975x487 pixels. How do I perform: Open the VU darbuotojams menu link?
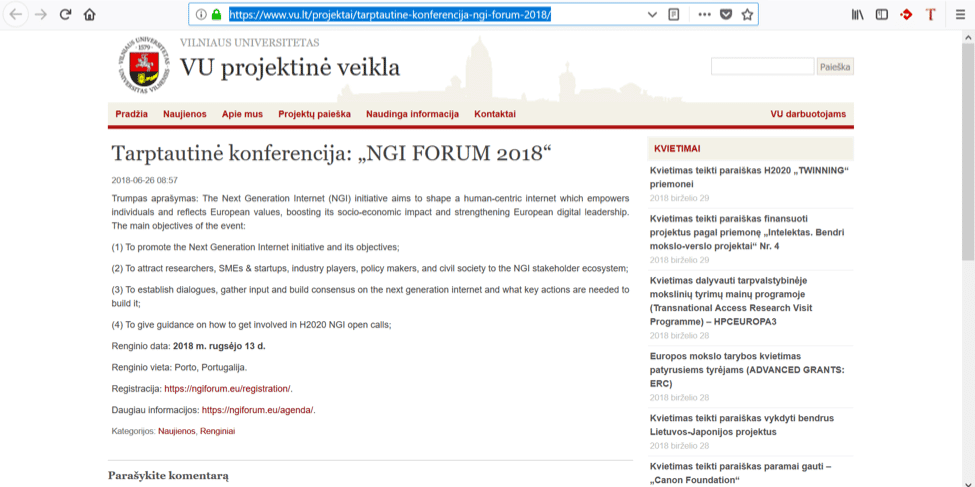808,114
